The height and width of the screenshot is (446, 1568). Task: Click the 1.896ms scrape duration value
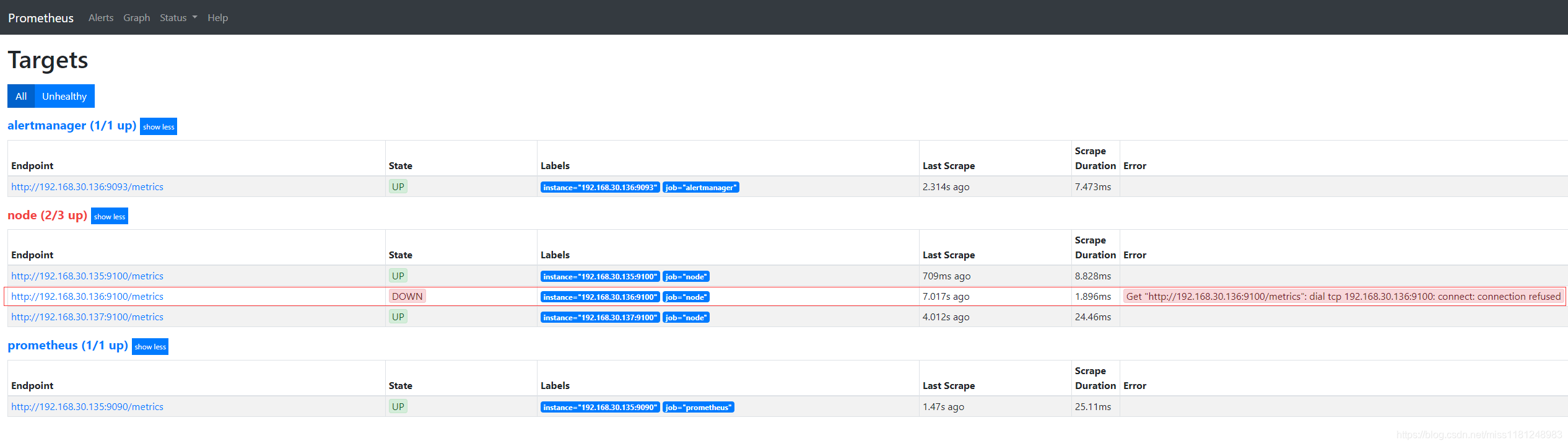[x=1093, y=297]
